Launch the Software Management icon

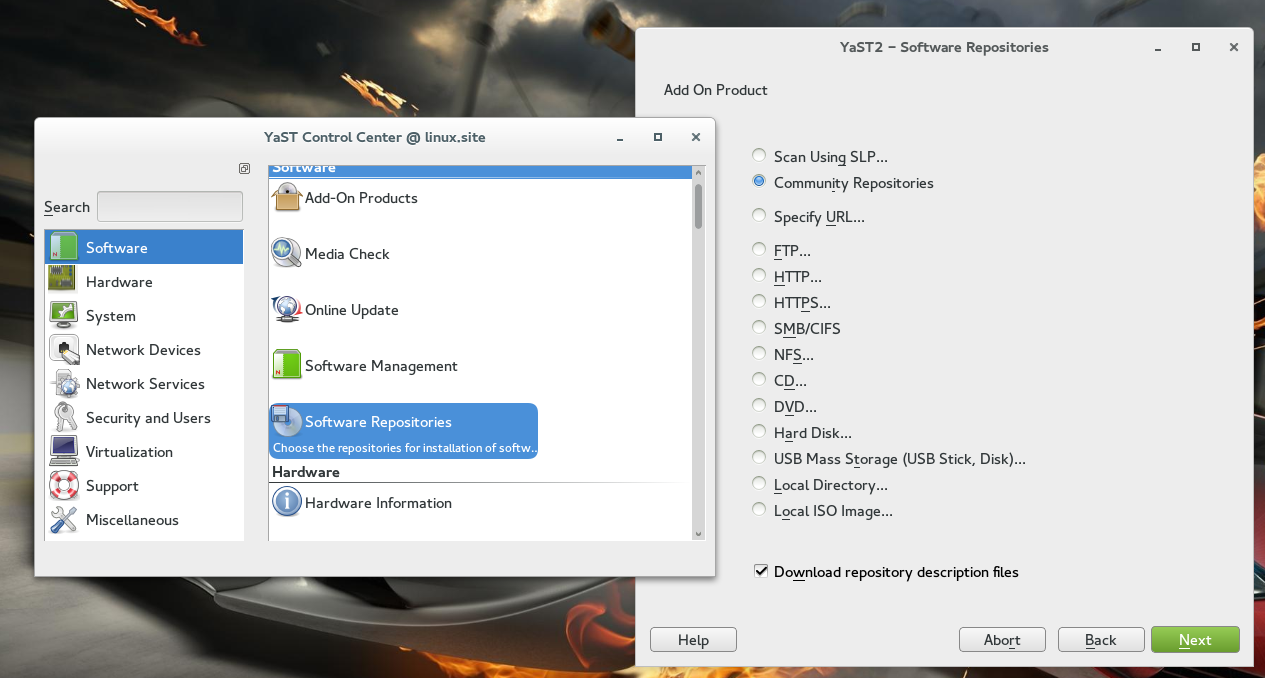(x=287, y=365)
